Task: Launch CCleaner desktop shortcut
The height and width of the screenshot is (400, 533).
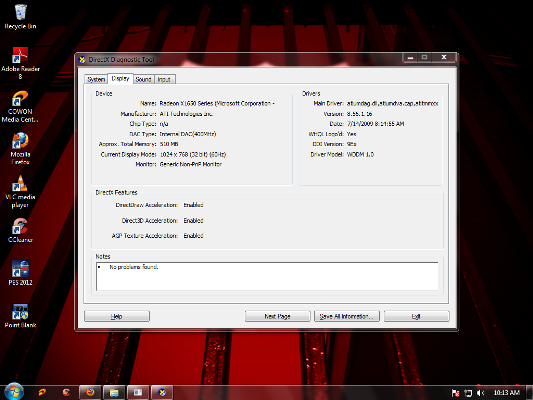Action: pos(20,230)
